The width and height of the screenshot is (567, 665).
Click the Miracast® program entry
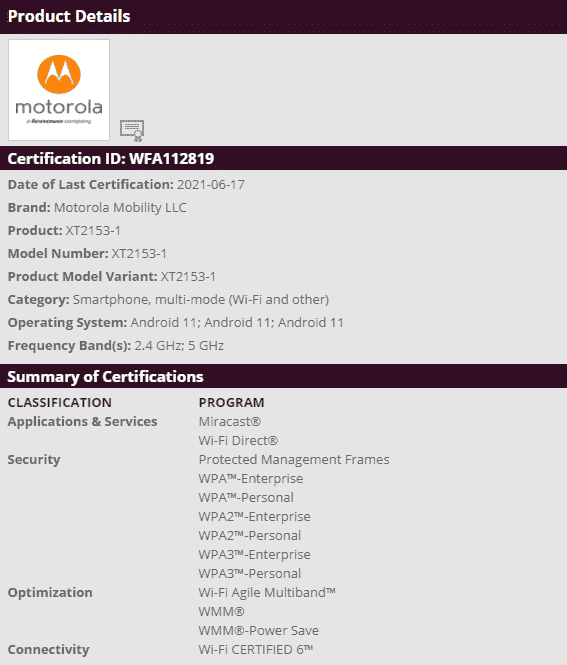[229, 422]
